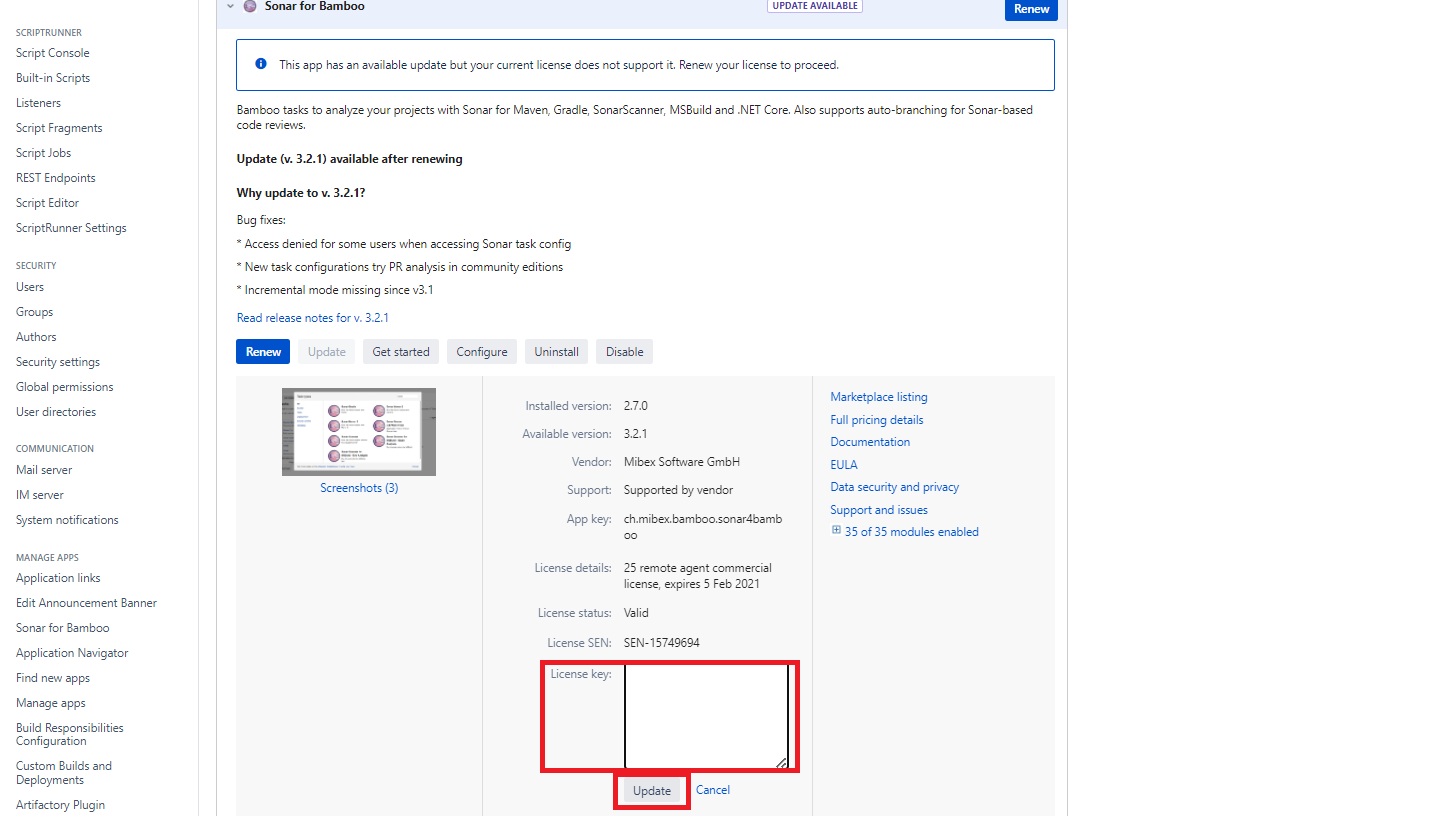The image size is (1444, 816).
Task: Click the license SEN value SEN-15749694
Action: tap(662, 643)
